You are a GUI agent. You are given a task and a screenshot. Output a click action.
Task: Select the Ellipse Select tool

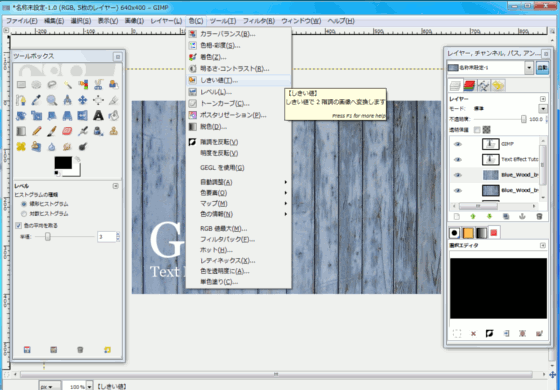(x=36, y=85)
